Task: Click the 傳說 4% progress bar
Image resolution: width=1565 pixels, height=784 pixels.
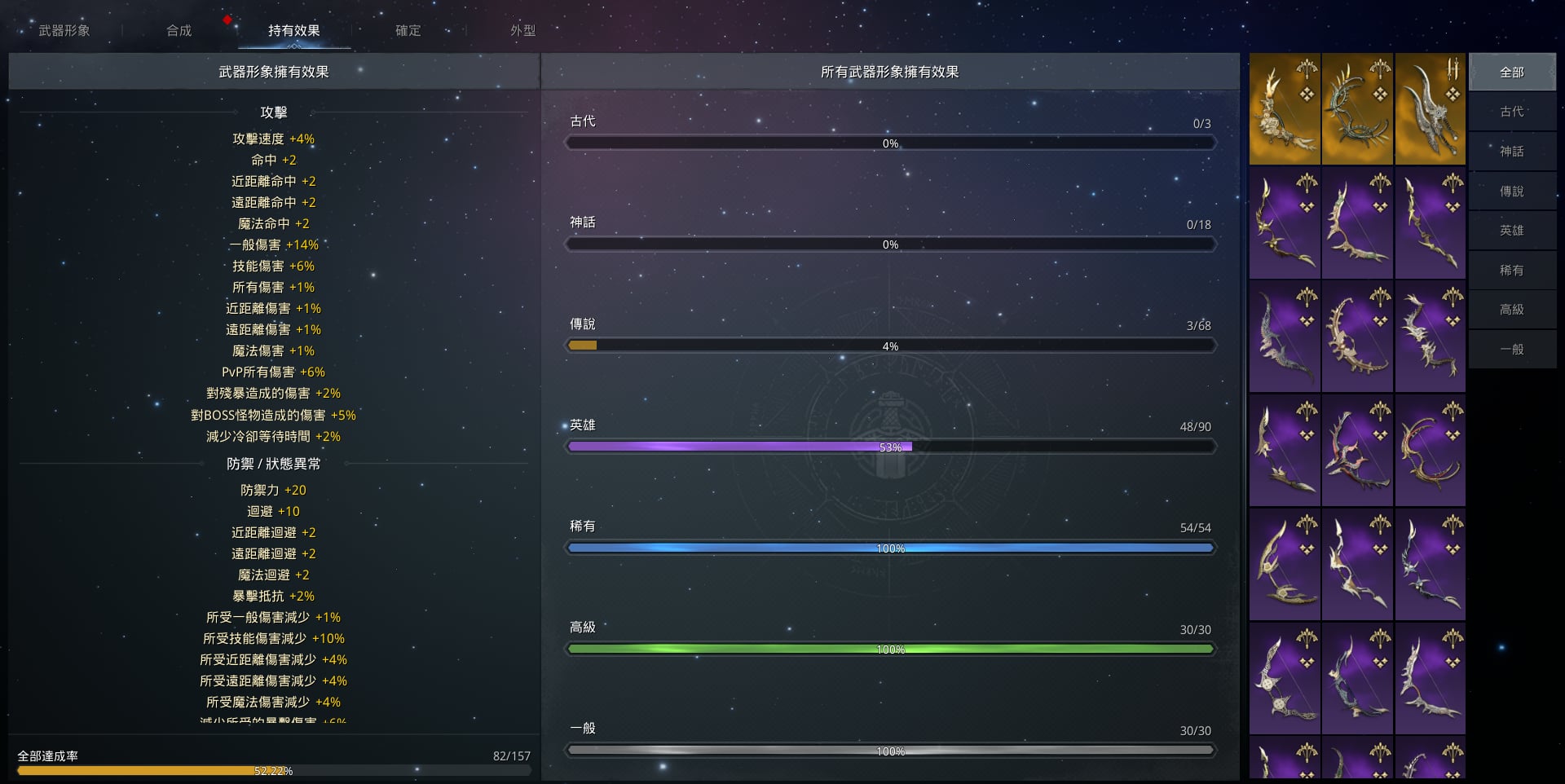Action: [x=890, y=346]
